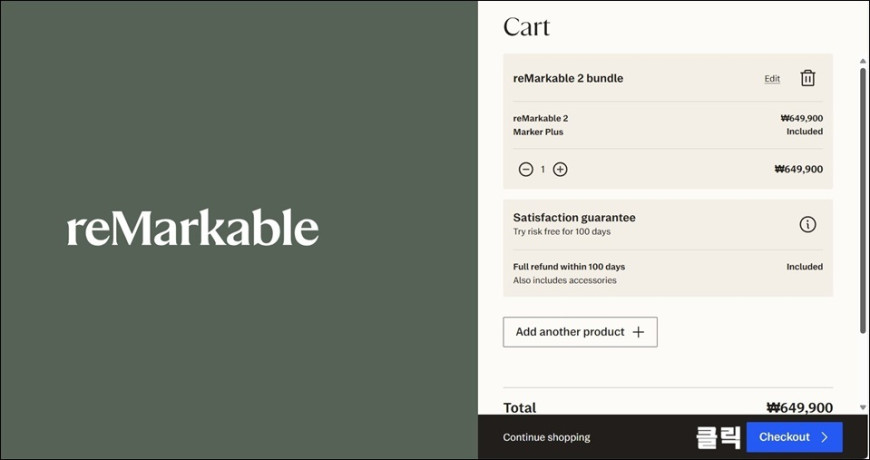This screenshot has height=460, width=870.
Task: Click the scrollbar up arrow in the cart
Action: pyautogui.click(x=863, y=61)
